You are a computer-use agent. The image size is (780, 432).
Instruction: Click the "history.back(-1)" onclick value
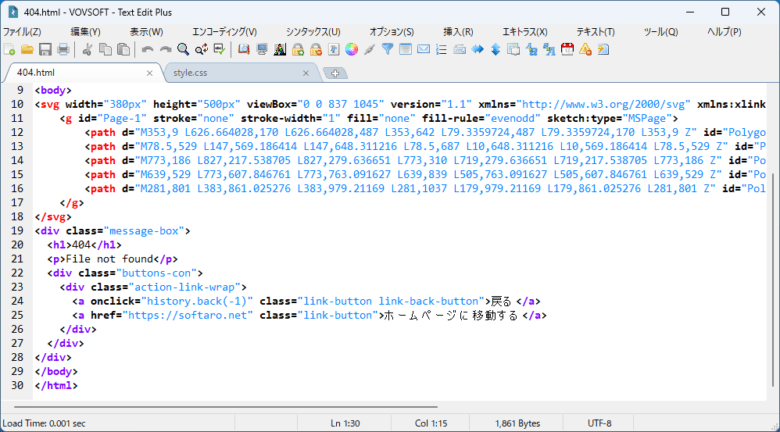[197, 301]
